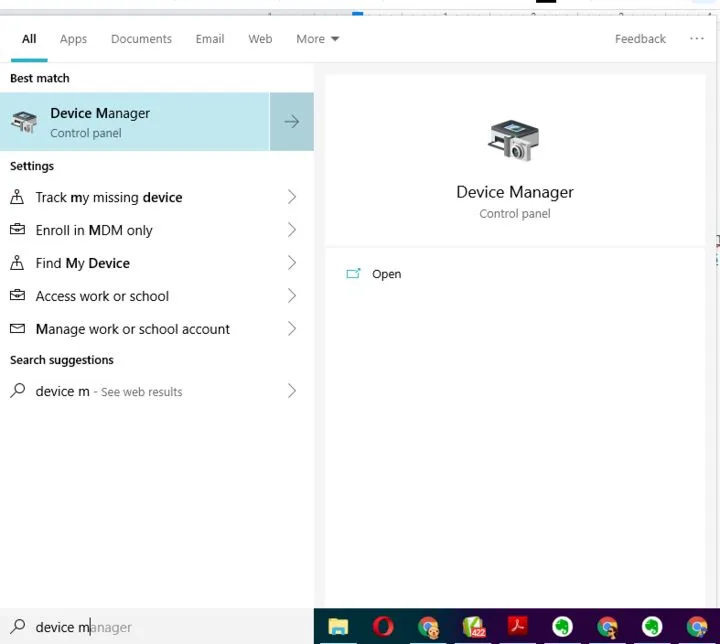Expand Track my missing device chevron

pos(292,197)
